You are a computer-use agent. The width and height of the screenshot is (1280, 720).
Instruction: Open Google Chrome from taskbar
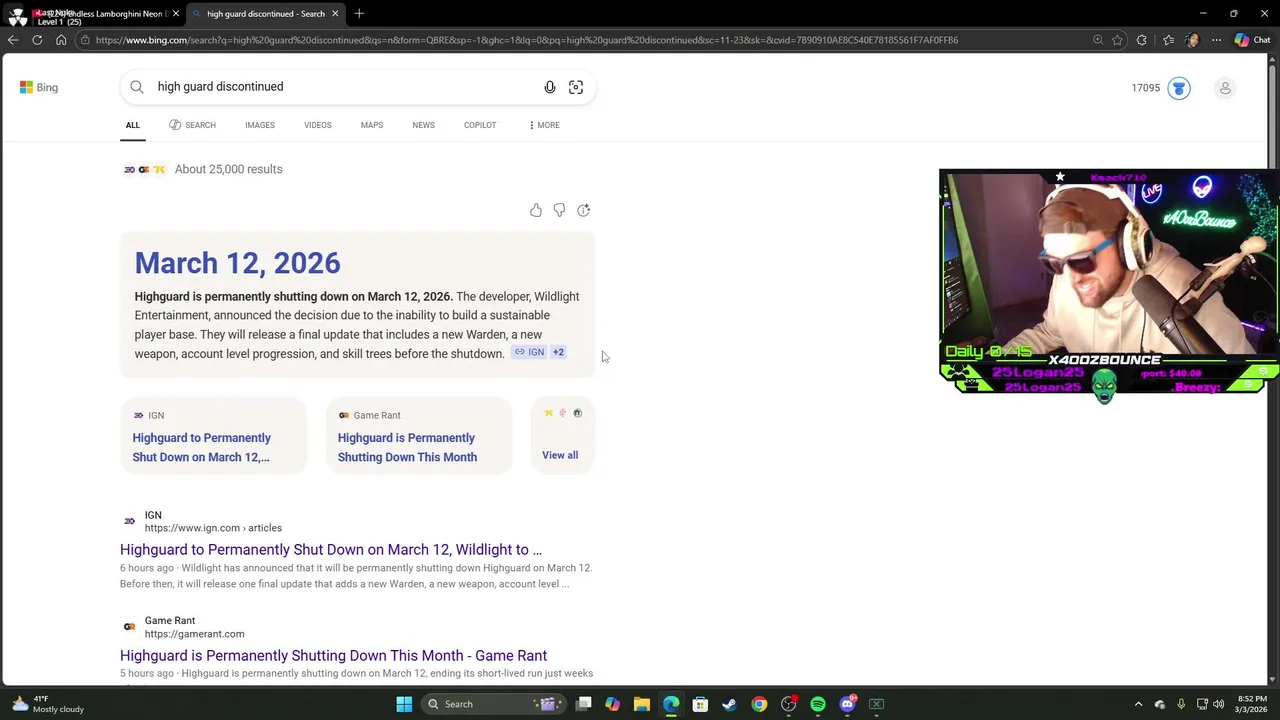click(759, 704)
